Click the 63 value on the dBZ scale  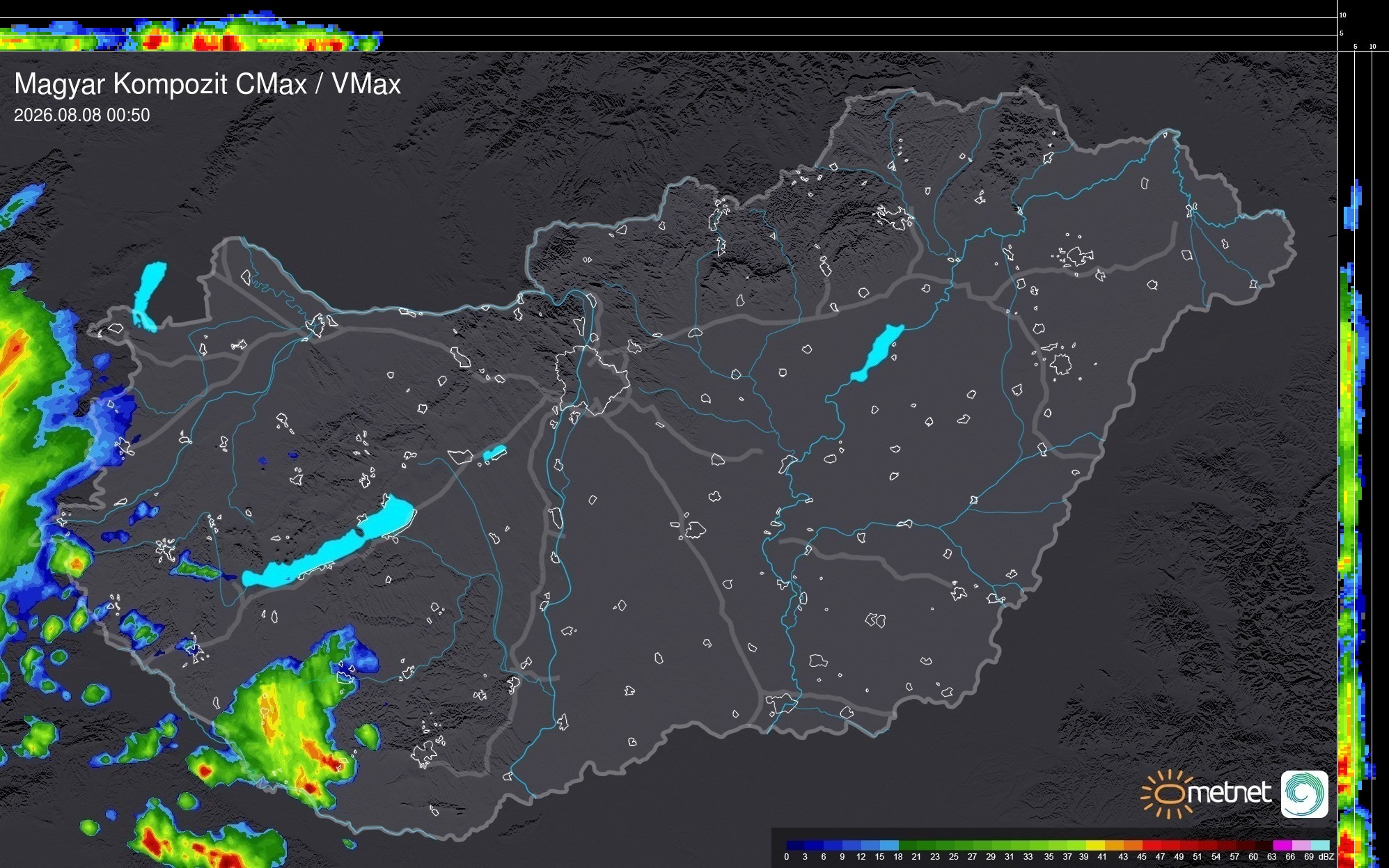coord(1272,857)
